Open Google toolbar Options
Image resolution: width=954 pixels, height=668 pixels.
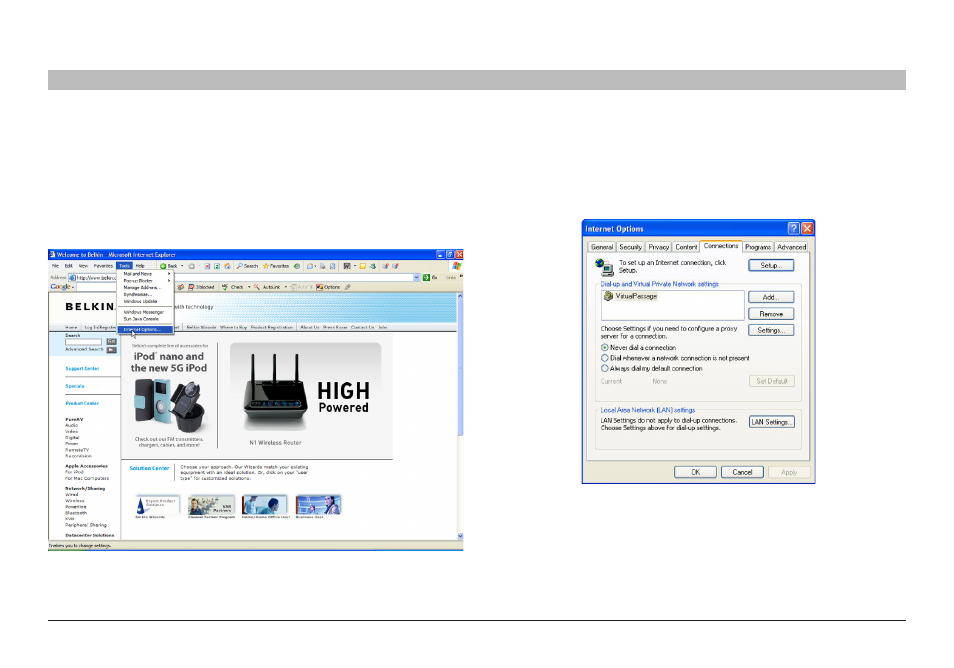328,287
